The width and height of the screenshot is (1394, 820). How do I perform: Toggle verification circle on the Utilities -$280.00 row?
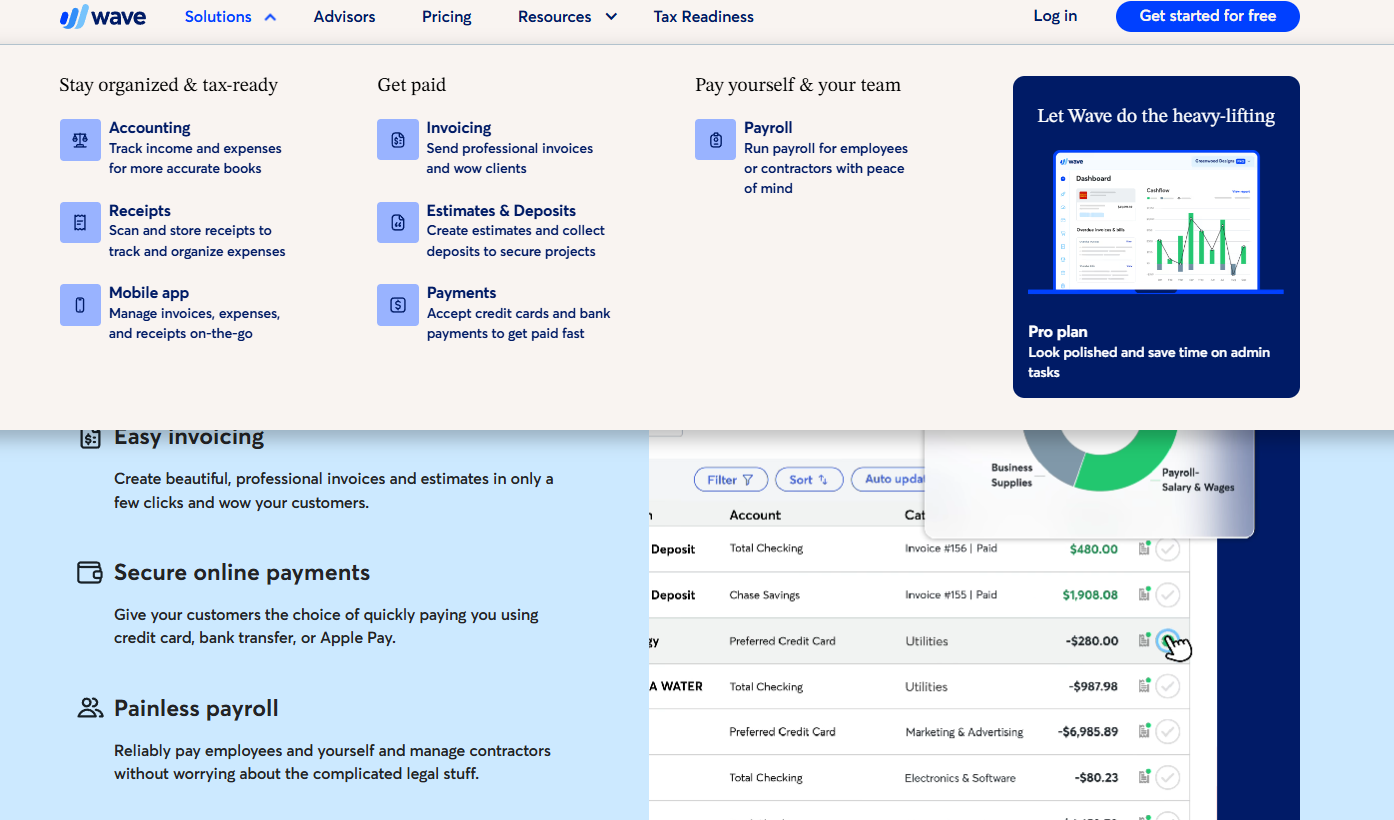[x=1167, y=640]
